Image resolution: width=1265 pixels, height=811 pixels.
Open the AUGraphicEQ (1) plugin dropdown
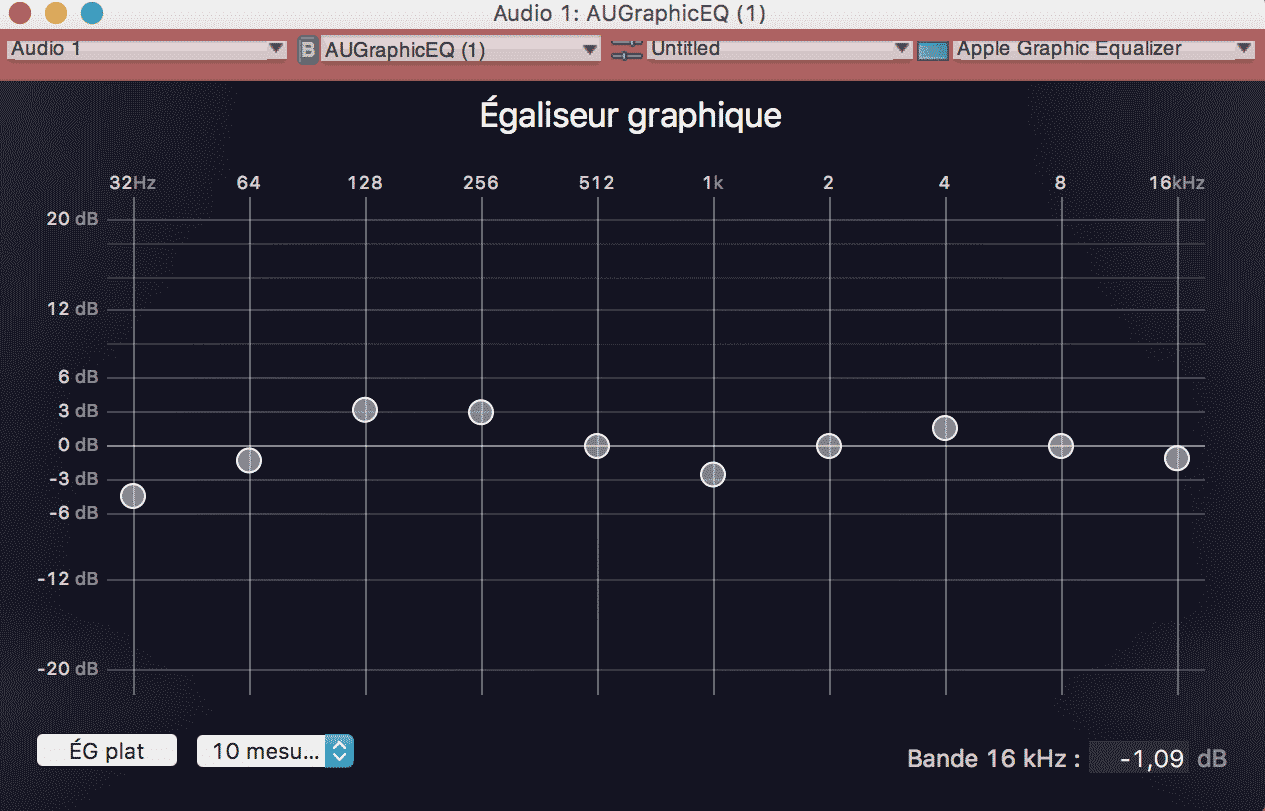pos(461,49)
